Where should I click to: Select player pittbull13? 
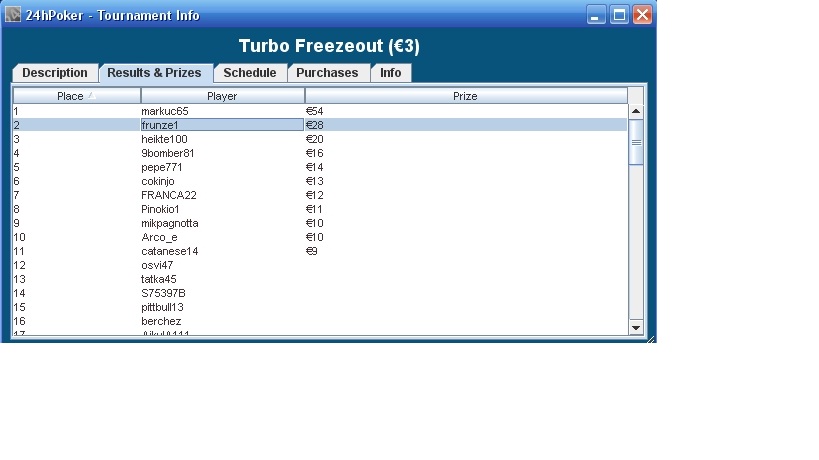(162, 307)
